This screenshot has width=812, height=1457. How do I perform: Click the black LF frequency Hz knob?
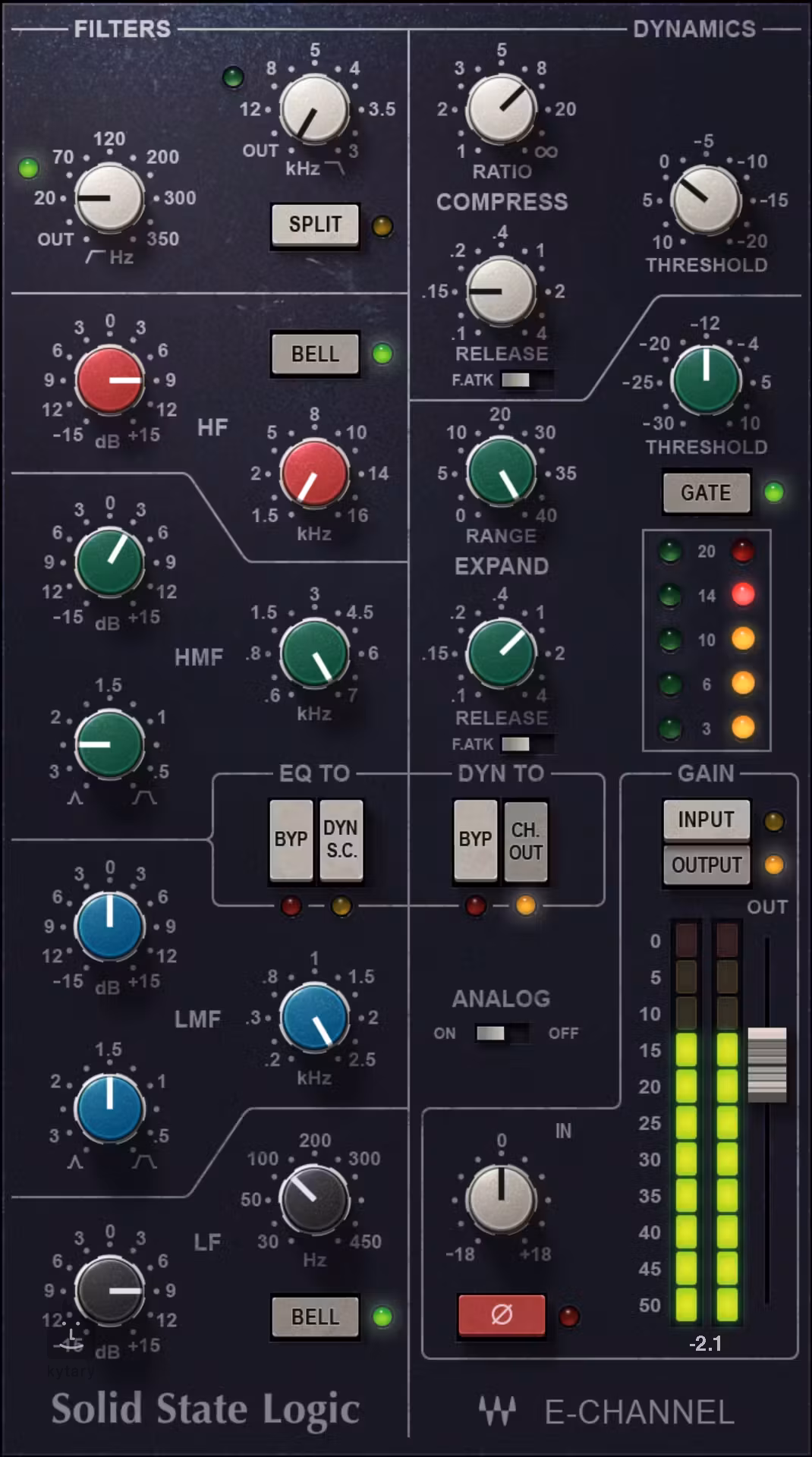point(314,1200)
